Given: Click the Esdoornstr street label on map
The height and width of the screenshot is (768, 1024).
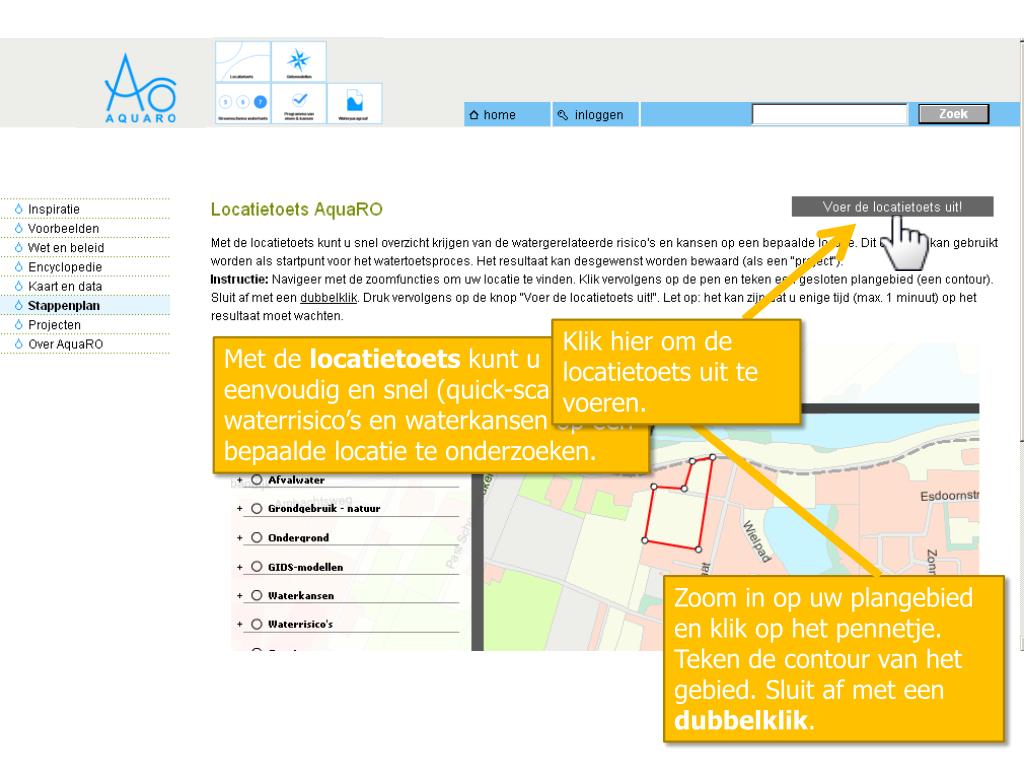Looking at the screenshot, I should [x=950, y=496].
